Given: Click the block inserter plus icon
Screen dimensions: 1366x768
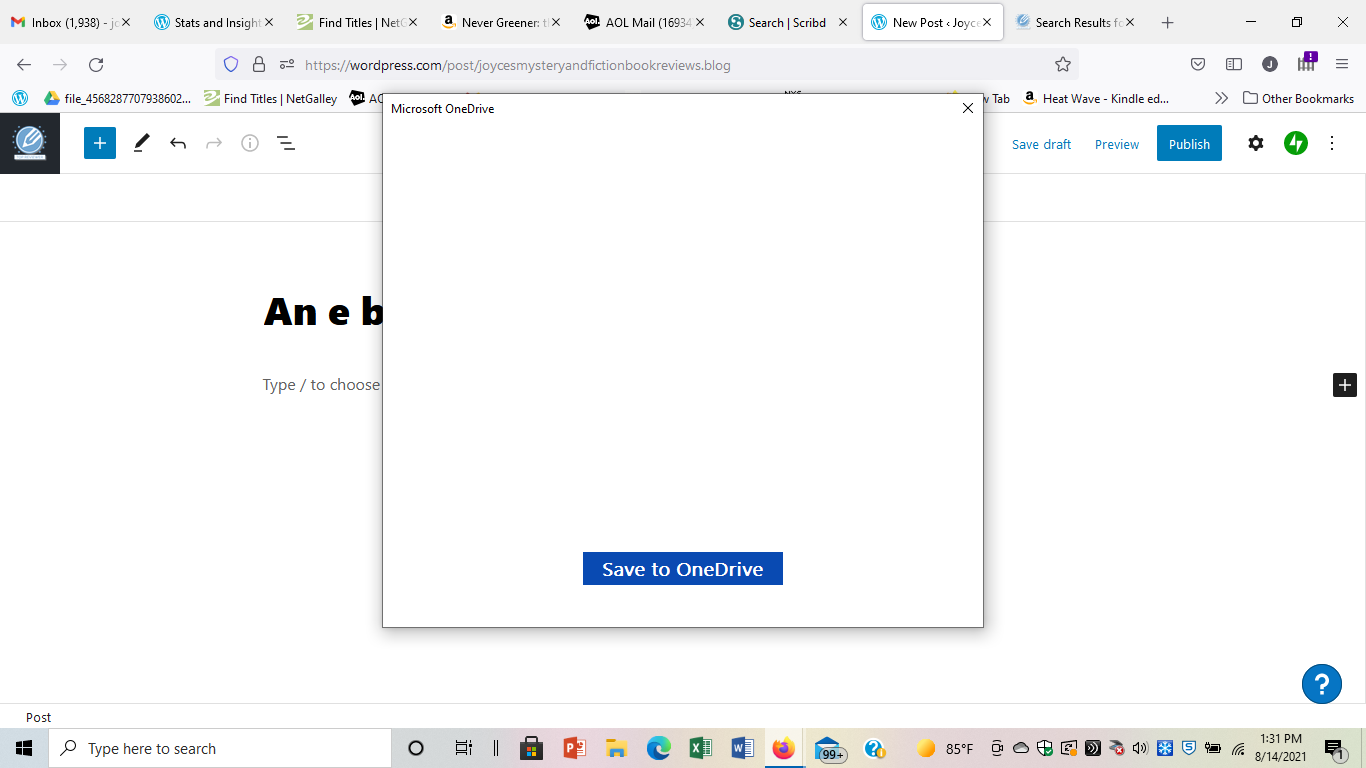Looking at the screenshot, I should coord(100,143).
